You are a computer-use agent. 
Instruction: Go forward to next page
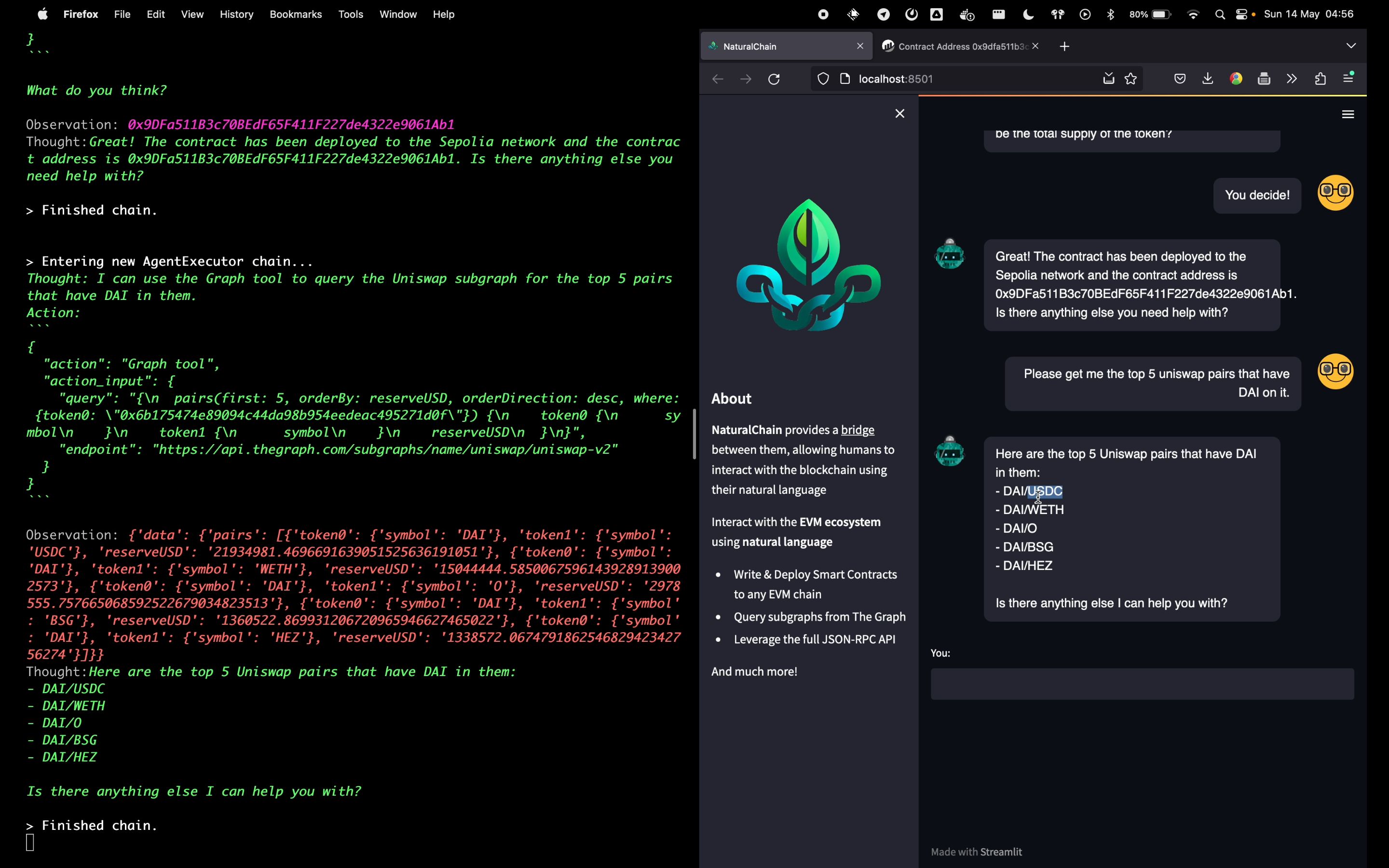[x=746, y=79]
